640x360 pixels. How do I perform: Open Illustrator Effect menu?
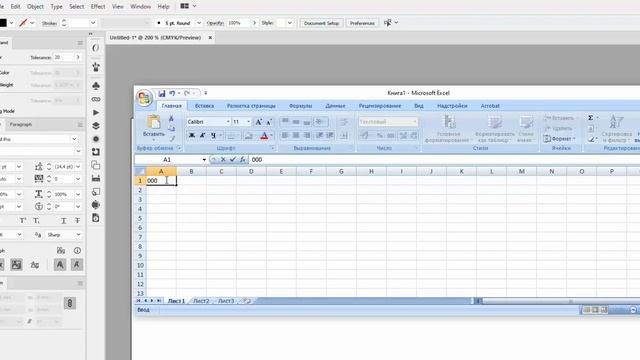click(98, 7)
